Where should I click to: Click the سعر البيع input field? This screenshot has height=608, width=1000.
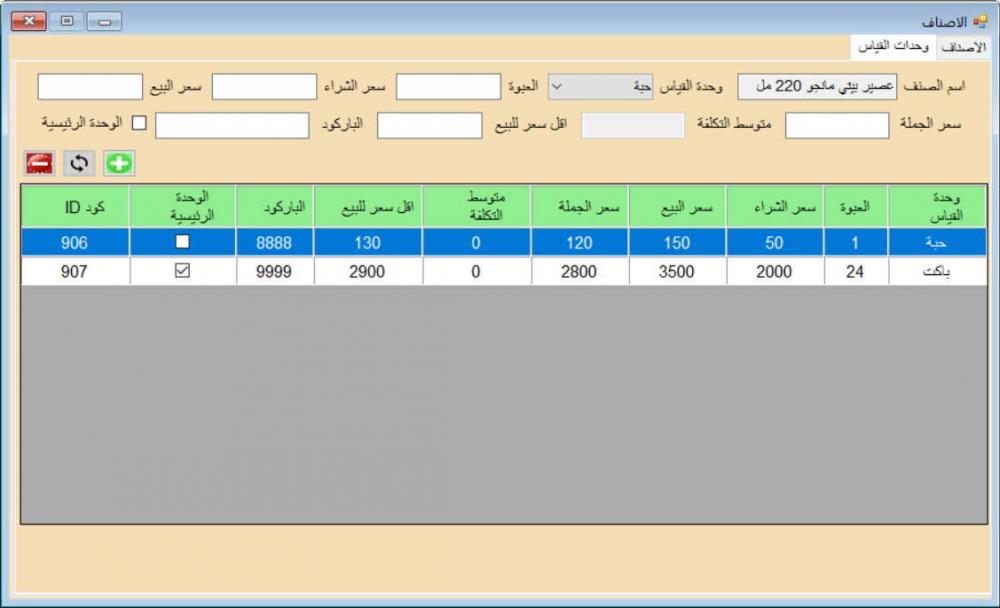[x=90, y=87]
